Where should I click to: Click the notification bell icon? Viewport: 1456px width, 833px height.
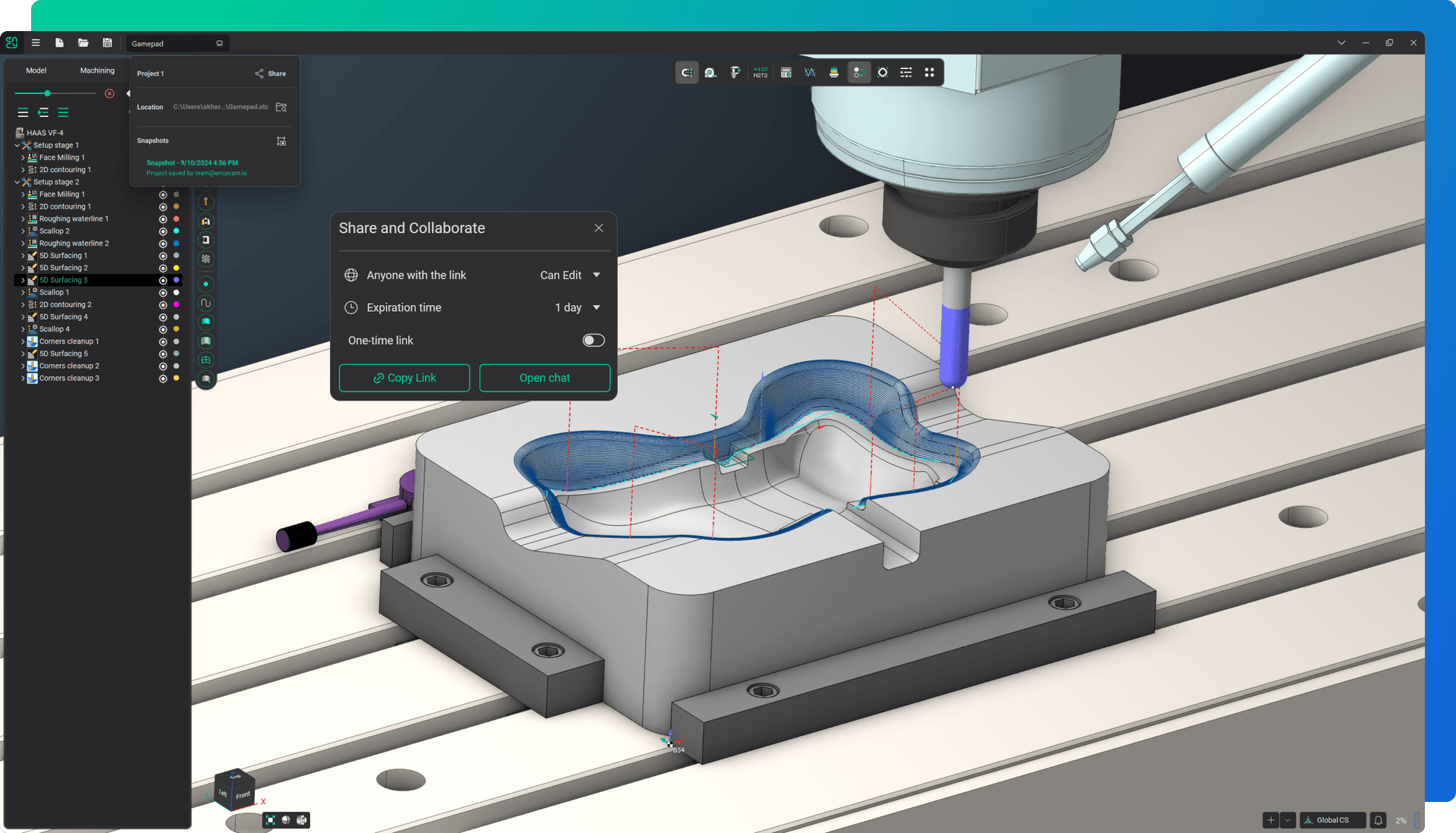click(x=1378, y=820)
